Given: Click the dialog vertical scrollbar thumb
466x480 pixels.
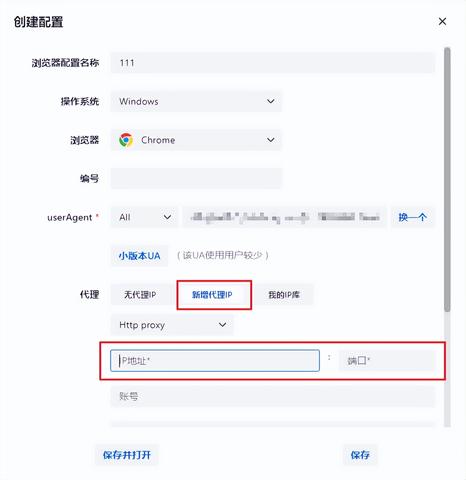Looking at the screenshot, I should pyautogui.click(x=447, y=179).
